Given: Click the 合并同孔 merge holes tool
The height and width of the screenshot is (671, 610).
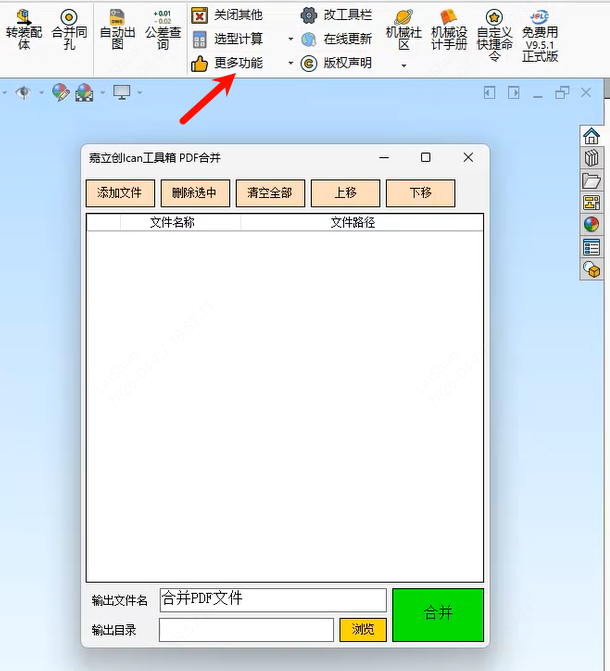Looking at the screenshot, I should tap(69, 29).
